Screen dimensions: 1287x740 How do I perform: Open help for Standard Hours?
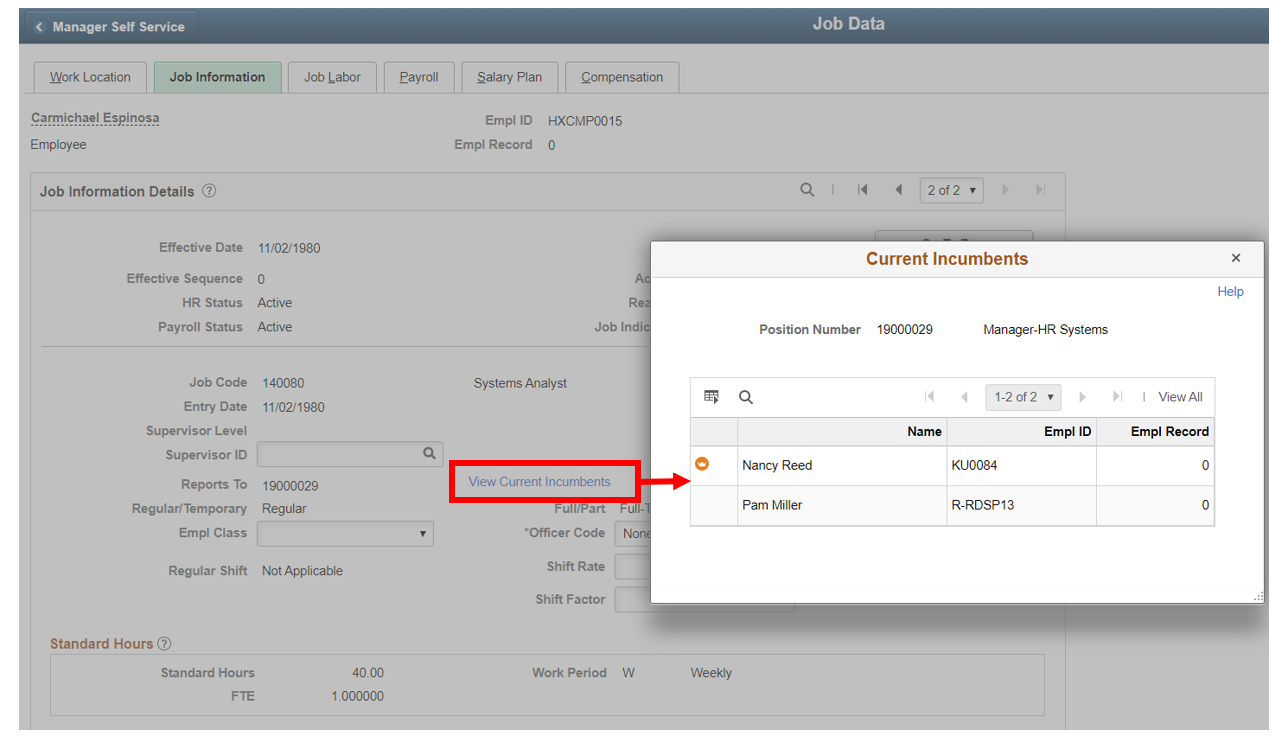pos(164,644)
